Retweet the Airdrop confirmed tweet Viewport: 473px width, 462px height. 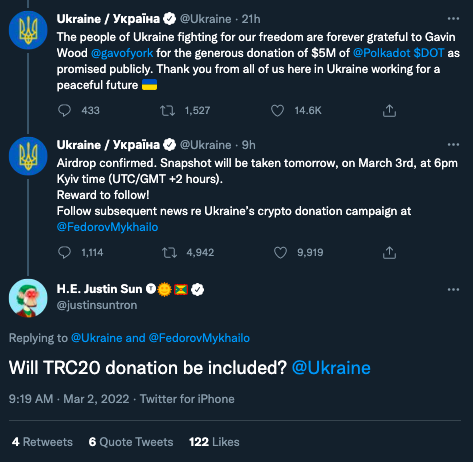[169, 252]
